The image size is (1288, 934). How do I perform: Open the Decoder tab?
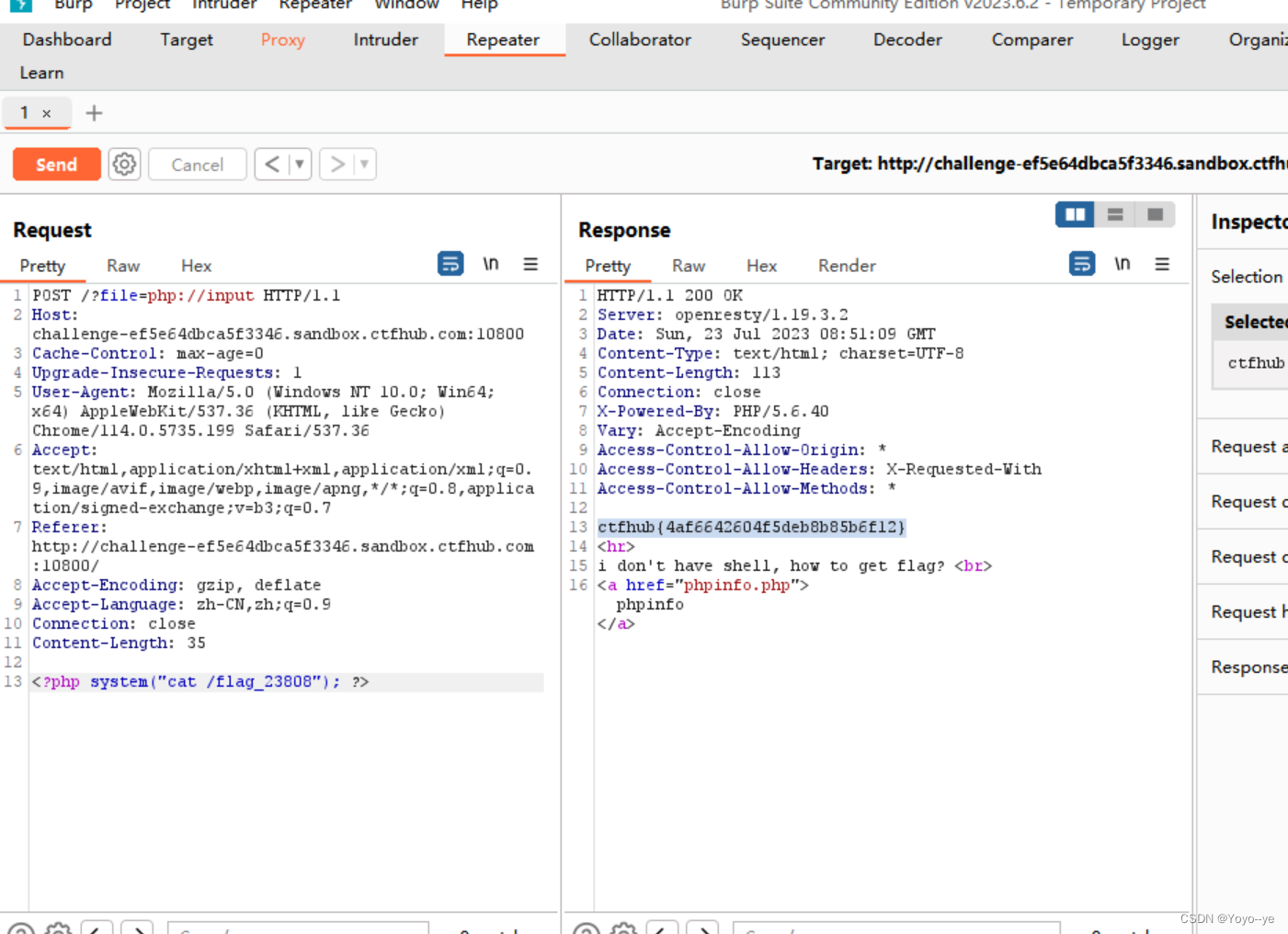(907, 40)
